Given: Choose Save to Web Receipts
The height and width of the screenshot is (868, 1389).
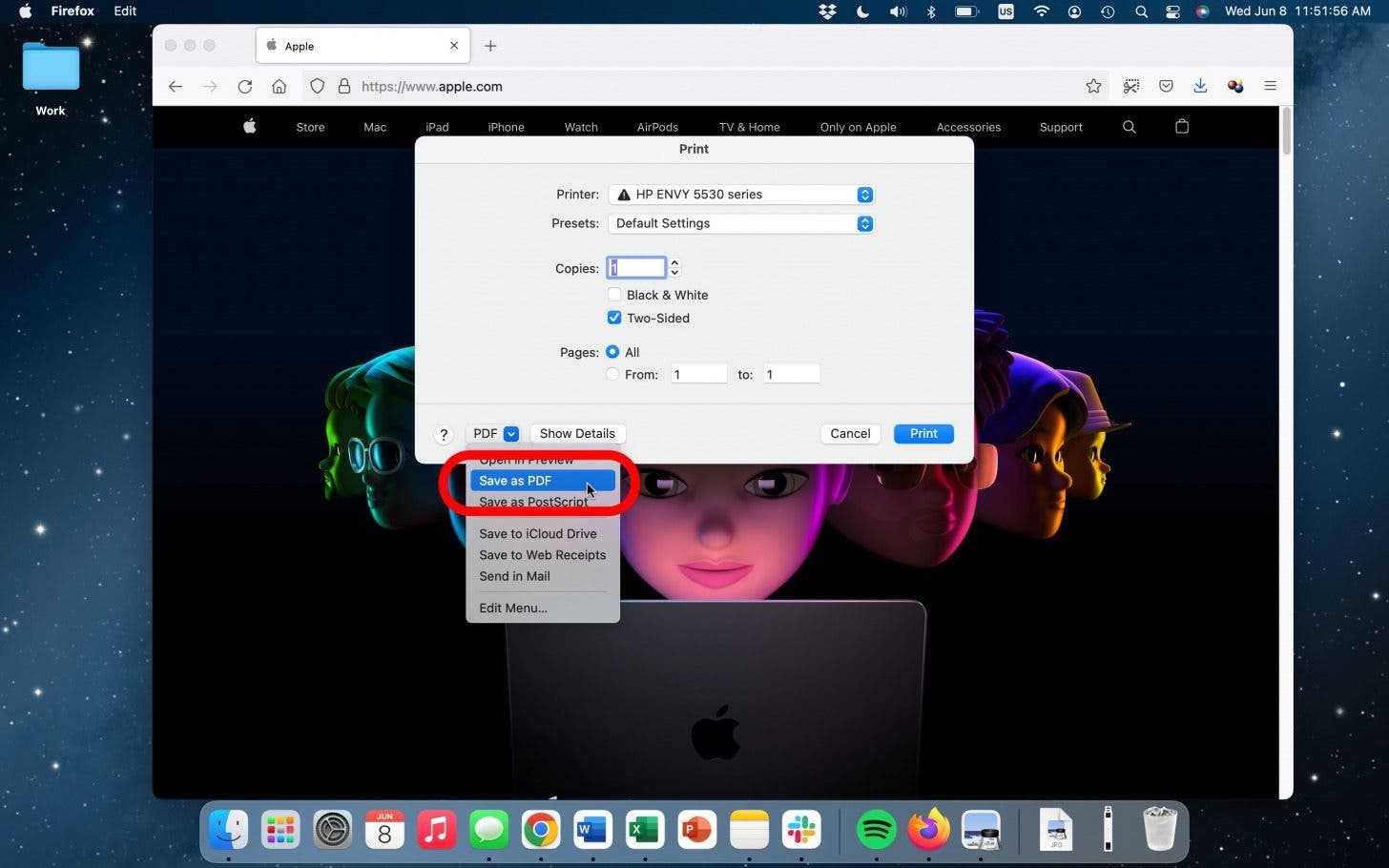Looking at the screenshot, I should click(543, 555).
